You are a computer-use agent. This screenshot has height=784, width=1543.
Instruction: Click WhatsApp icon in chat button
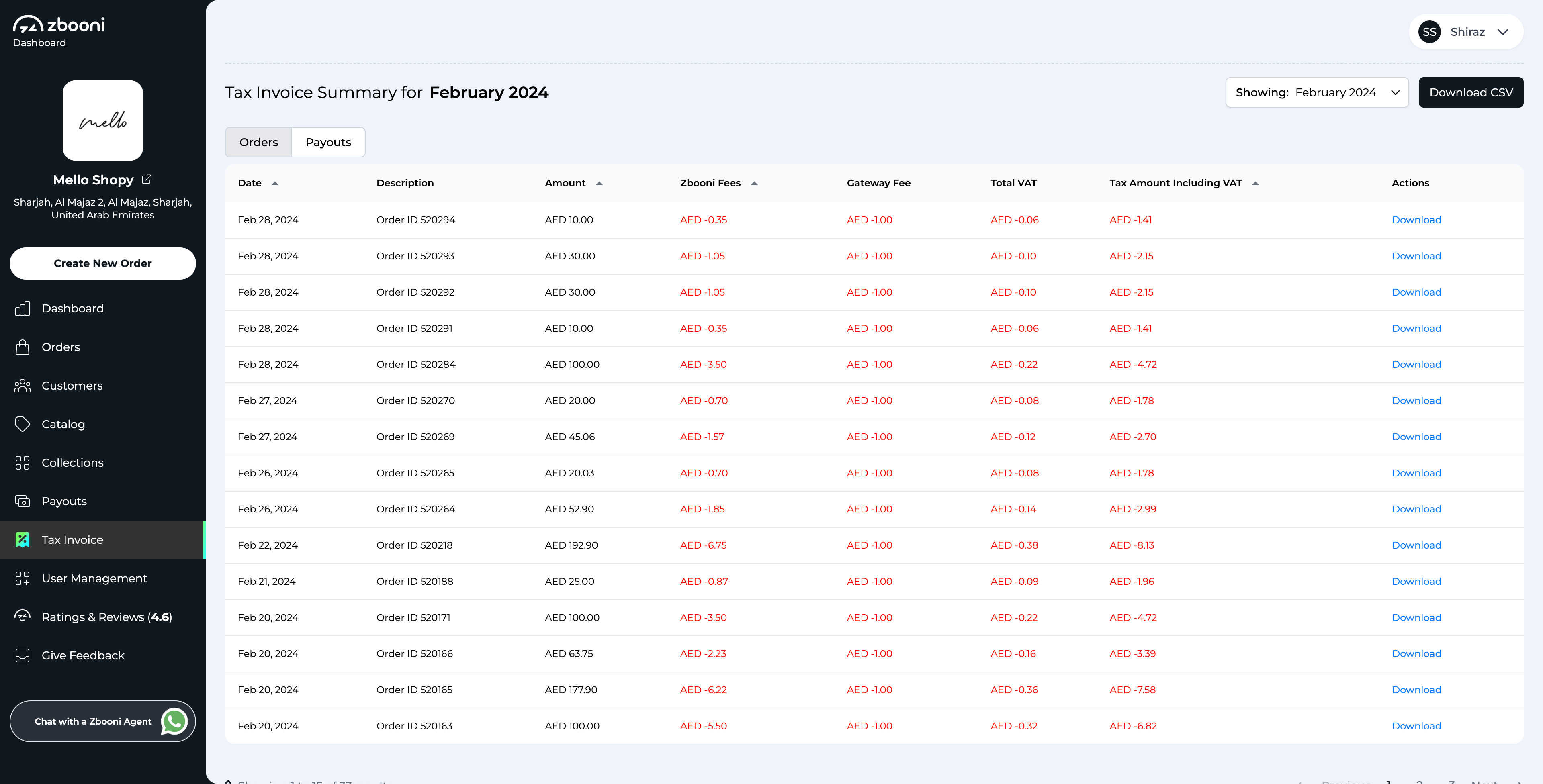coord(174,721)
